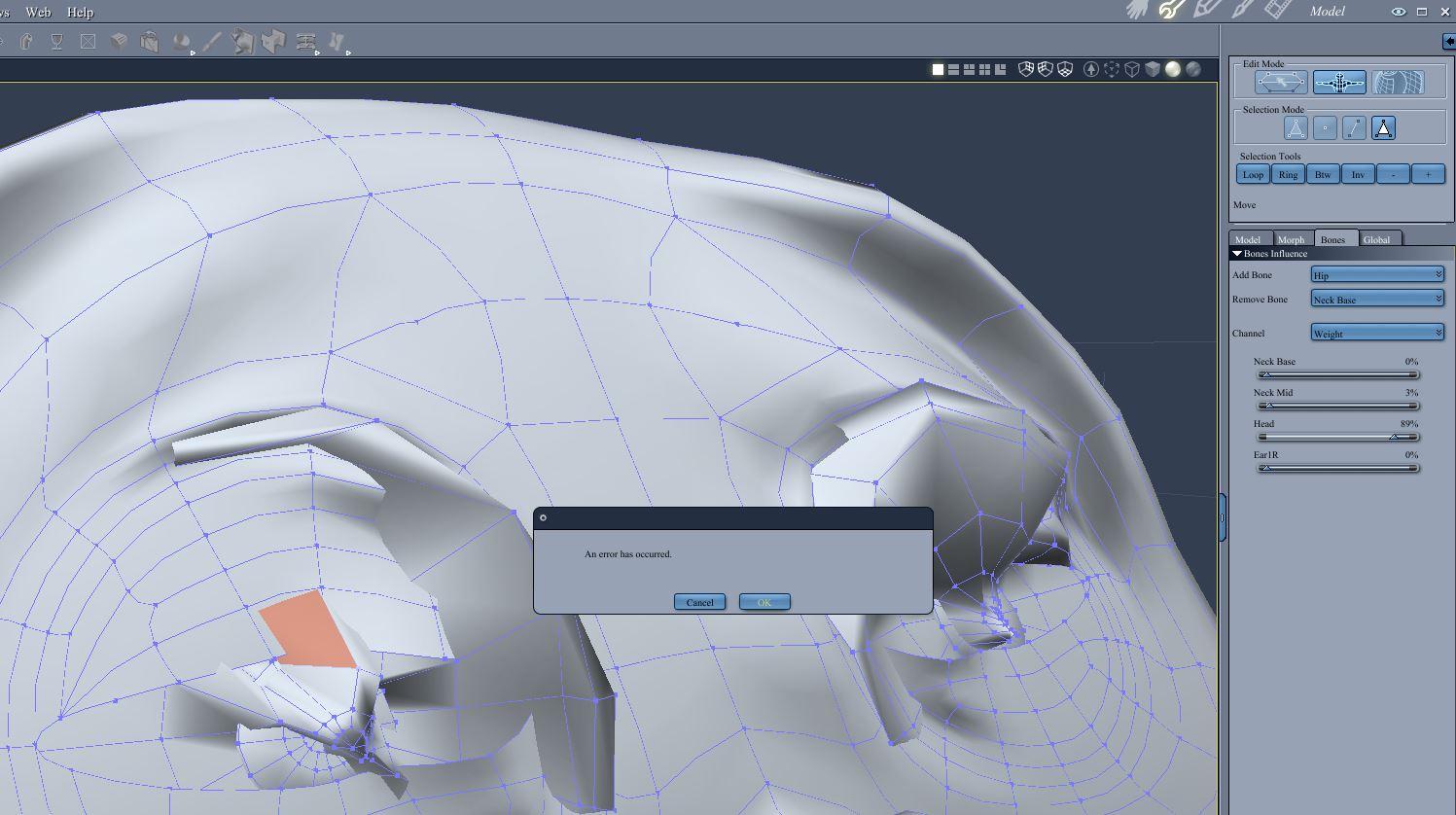1456x815 pixels.
Task: Select the vertex point selection mode
Action: pyautogui.click(x=1325, y=127)
